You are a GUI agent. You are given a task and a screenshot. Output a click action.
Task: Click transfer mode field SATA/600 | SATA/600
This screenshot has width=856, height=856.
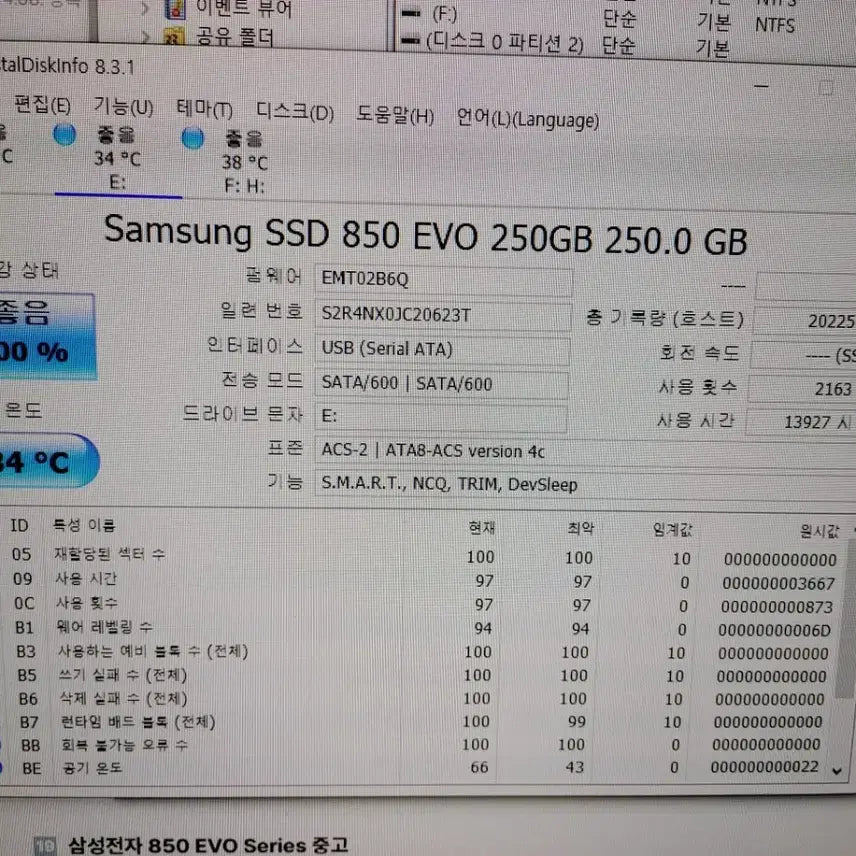click(441, 384)
